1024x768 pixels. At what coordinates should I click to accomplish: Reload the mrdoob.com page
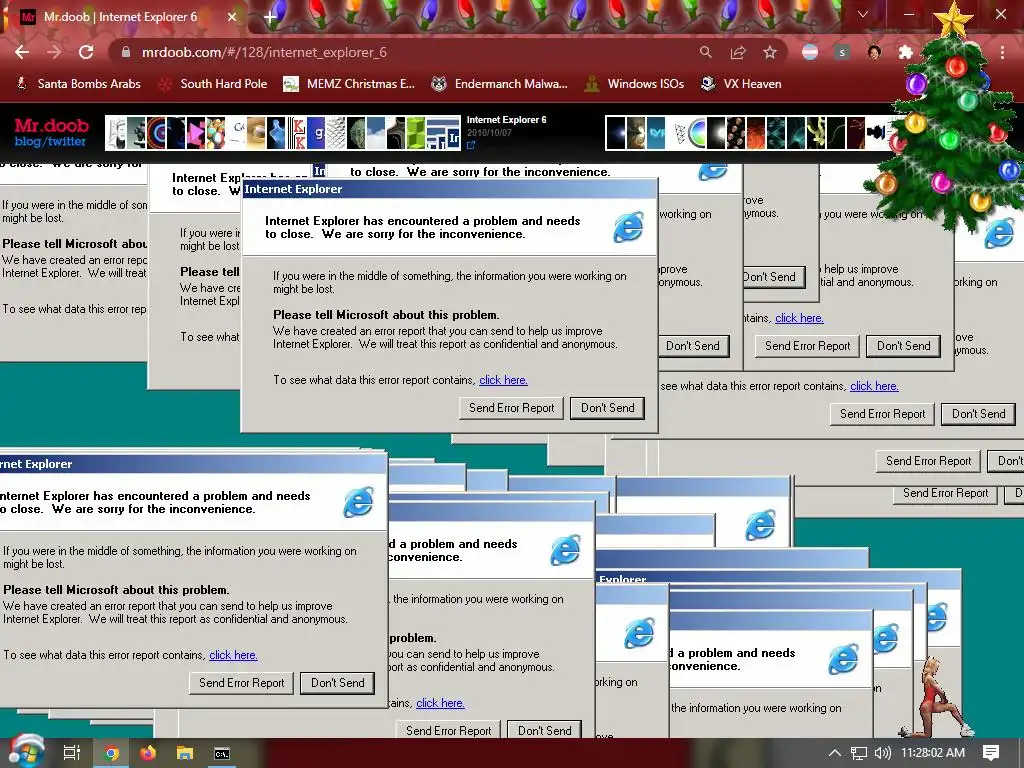pyautogui.click(x=86, y=52)
